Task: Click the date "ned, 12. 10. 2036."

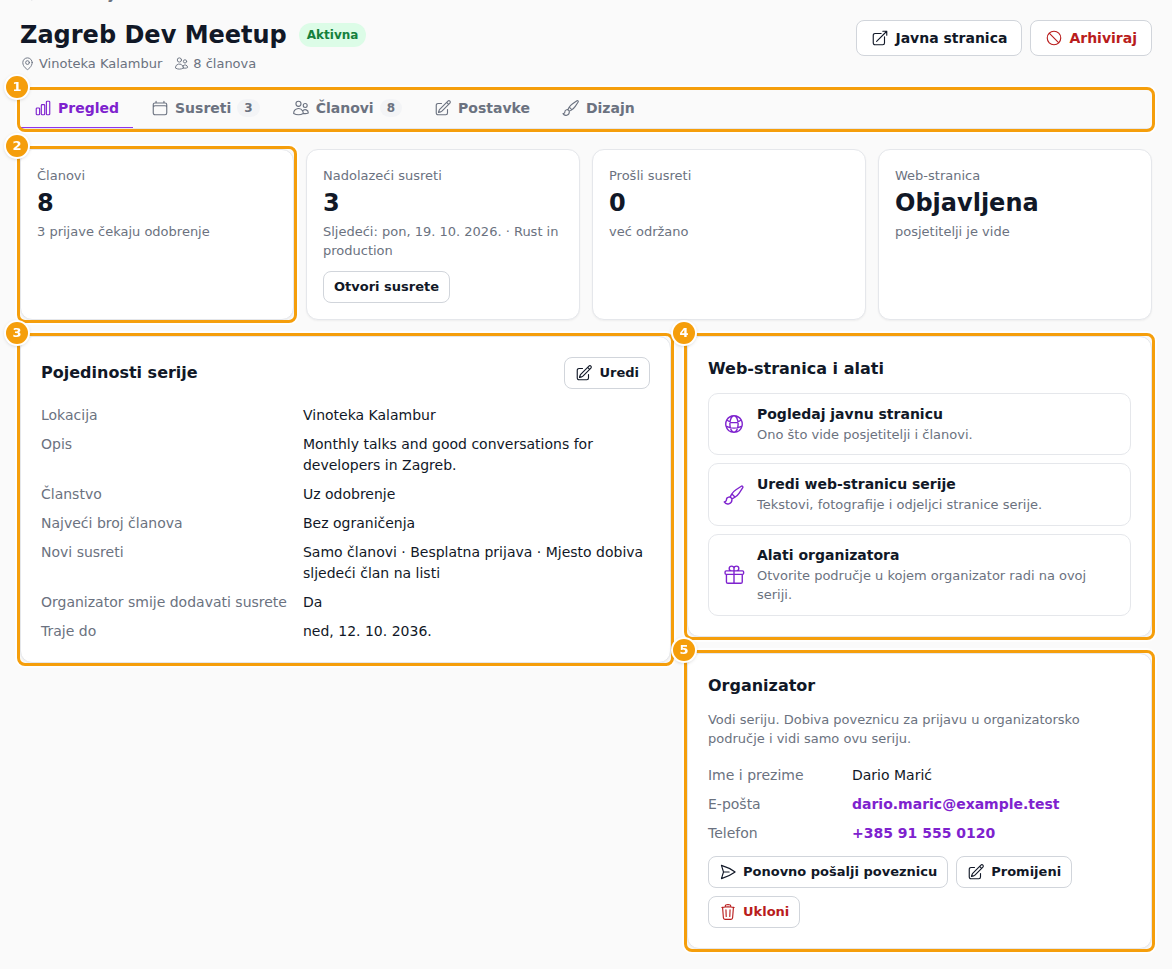Action: pos(367,631)
